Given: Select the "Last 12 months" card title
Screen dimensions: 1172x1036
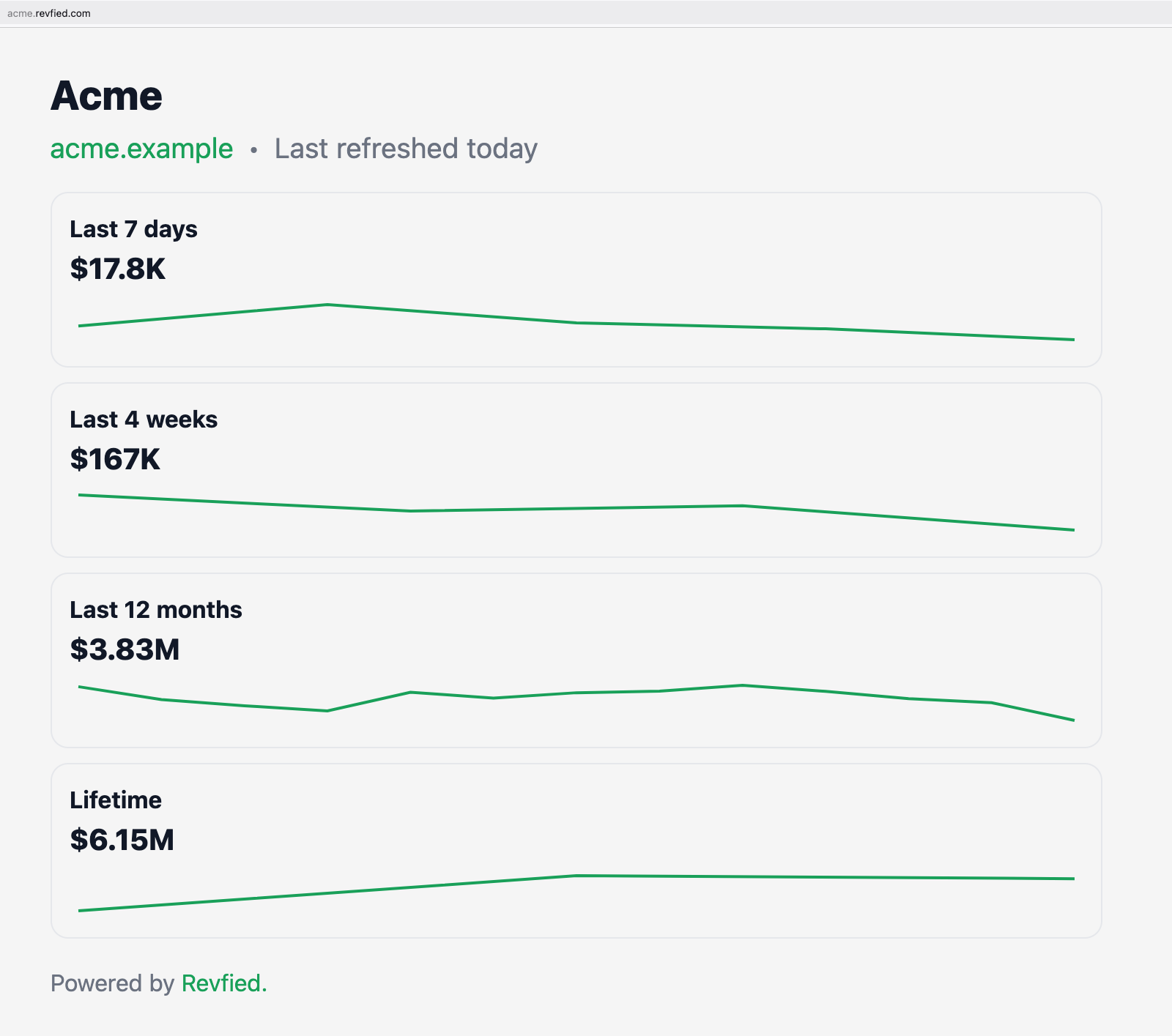Looking at the screenshot, I should tap(156, 610).
